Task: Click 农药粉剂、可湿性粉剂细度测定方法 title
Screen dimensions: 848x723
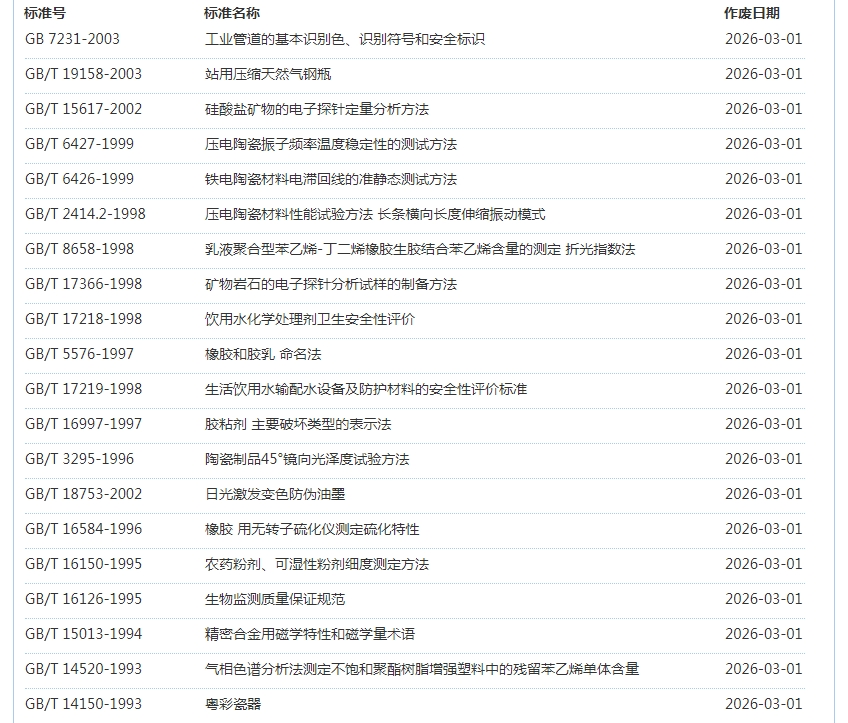Action: [x=316, y=564]
